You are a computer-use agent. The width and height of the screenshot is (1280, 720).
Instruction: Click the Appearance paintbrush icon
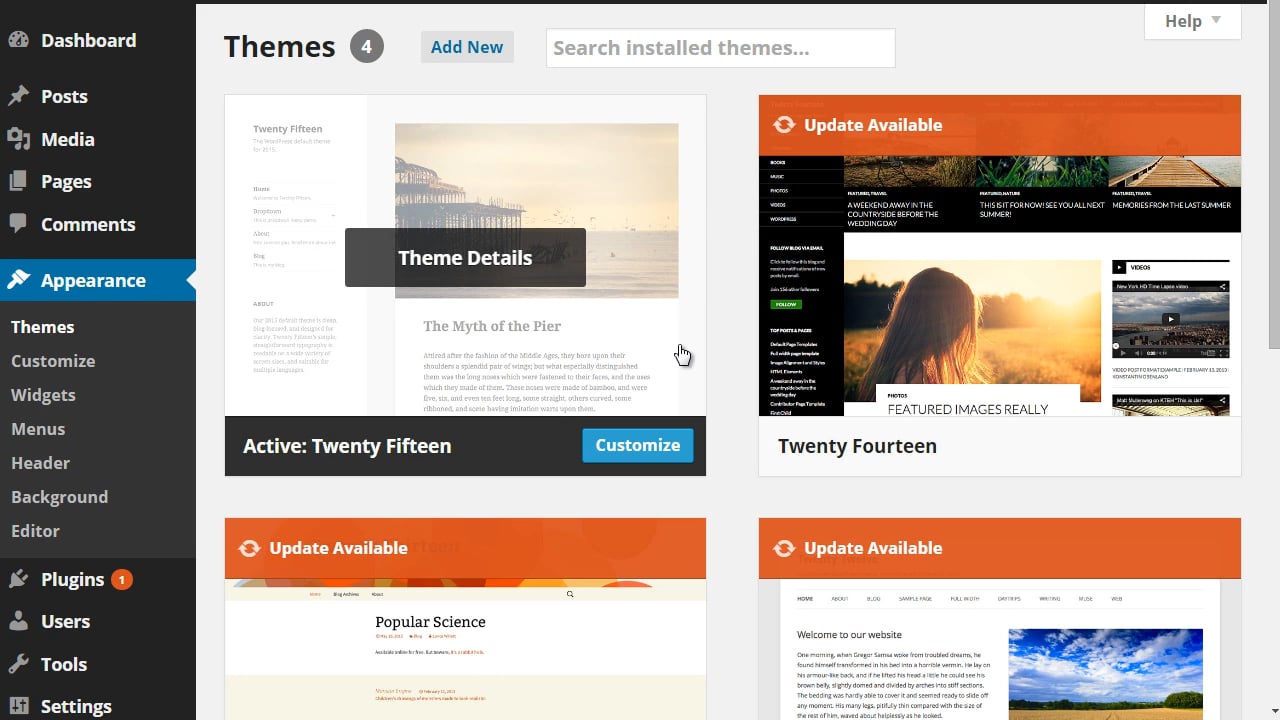coord(22,280)
